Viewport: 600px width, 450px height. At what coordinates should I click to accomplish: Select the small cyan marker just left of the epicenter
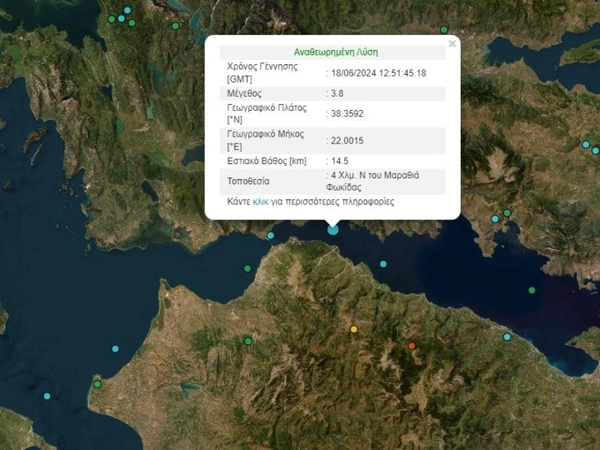(270, 235)
